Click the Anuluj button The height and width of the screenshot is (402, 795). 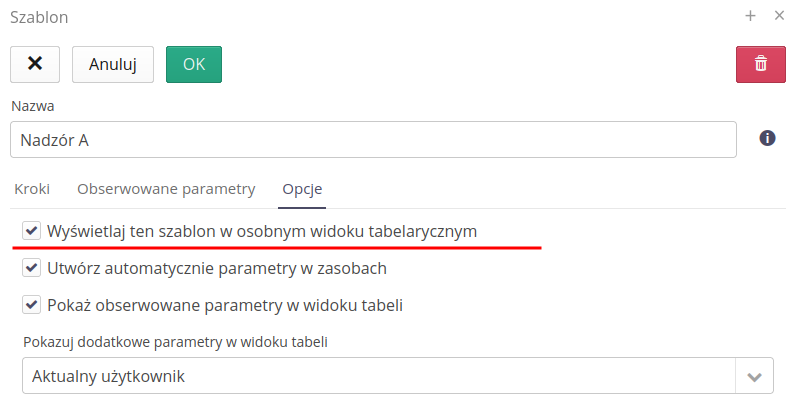click(112, 63)
